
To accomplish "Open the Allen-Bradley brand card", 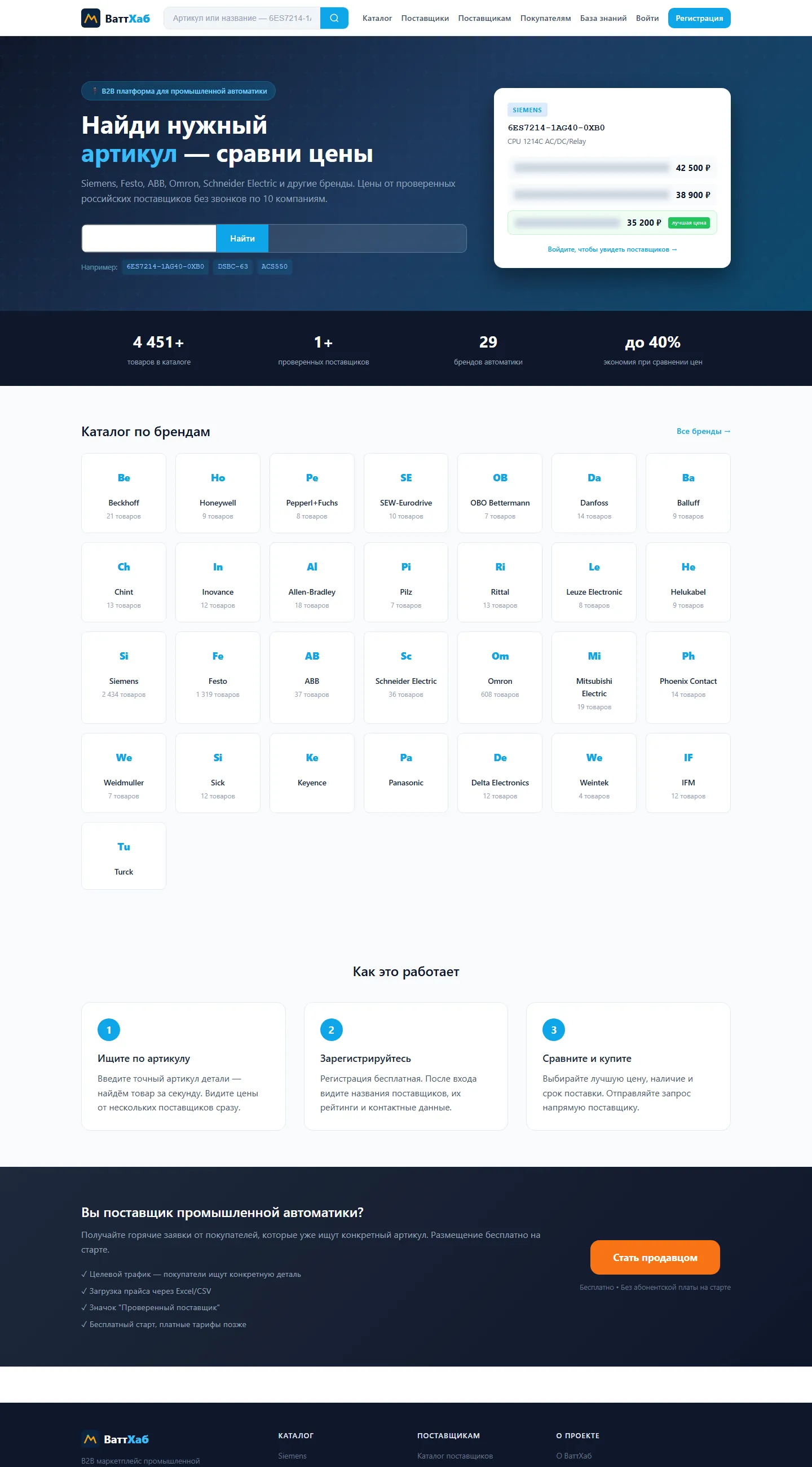I will (x=312, y=582).
